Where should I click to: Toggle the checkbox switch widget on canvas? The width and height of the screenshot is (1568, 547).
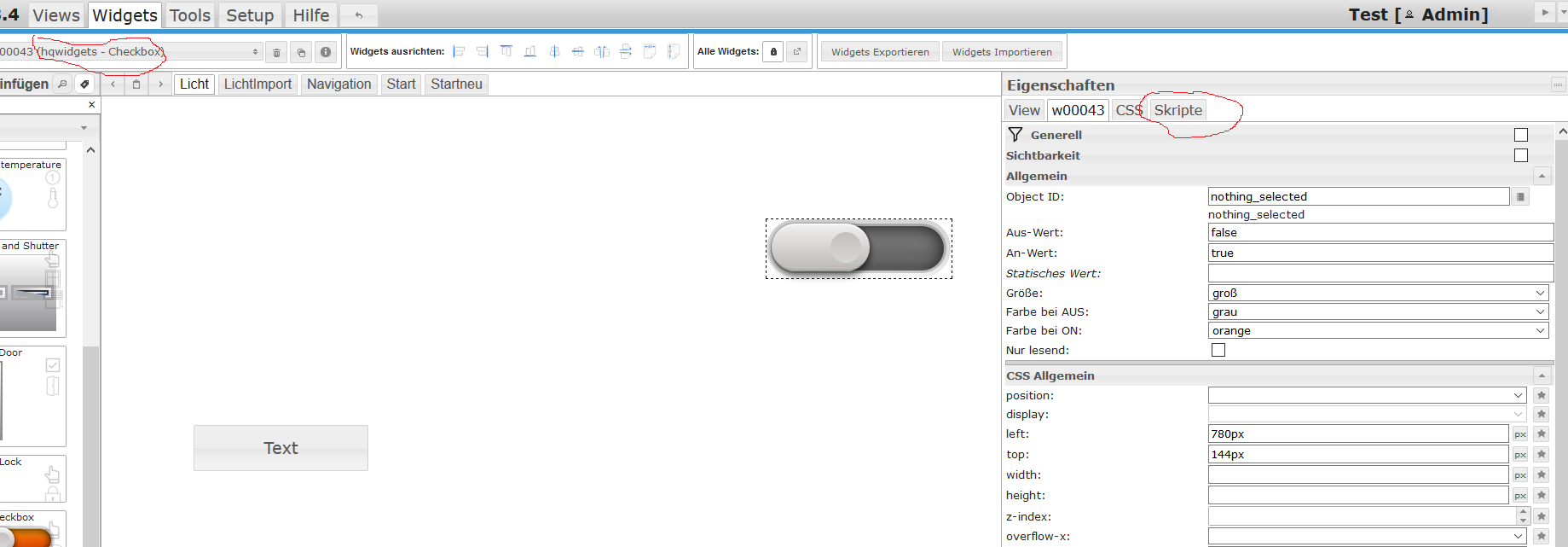pos(859,248)
